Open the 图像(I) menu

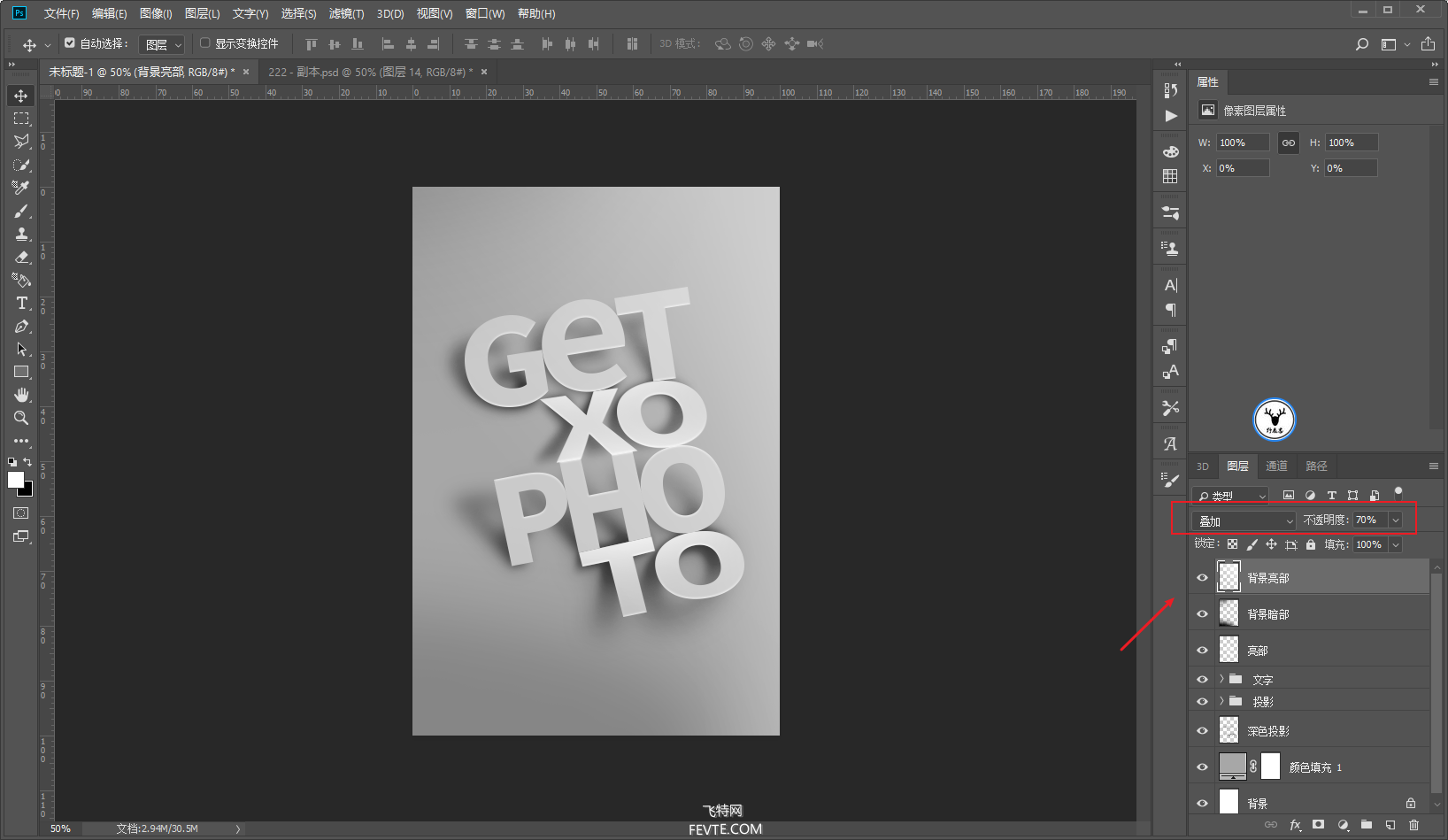pos(156,13)
